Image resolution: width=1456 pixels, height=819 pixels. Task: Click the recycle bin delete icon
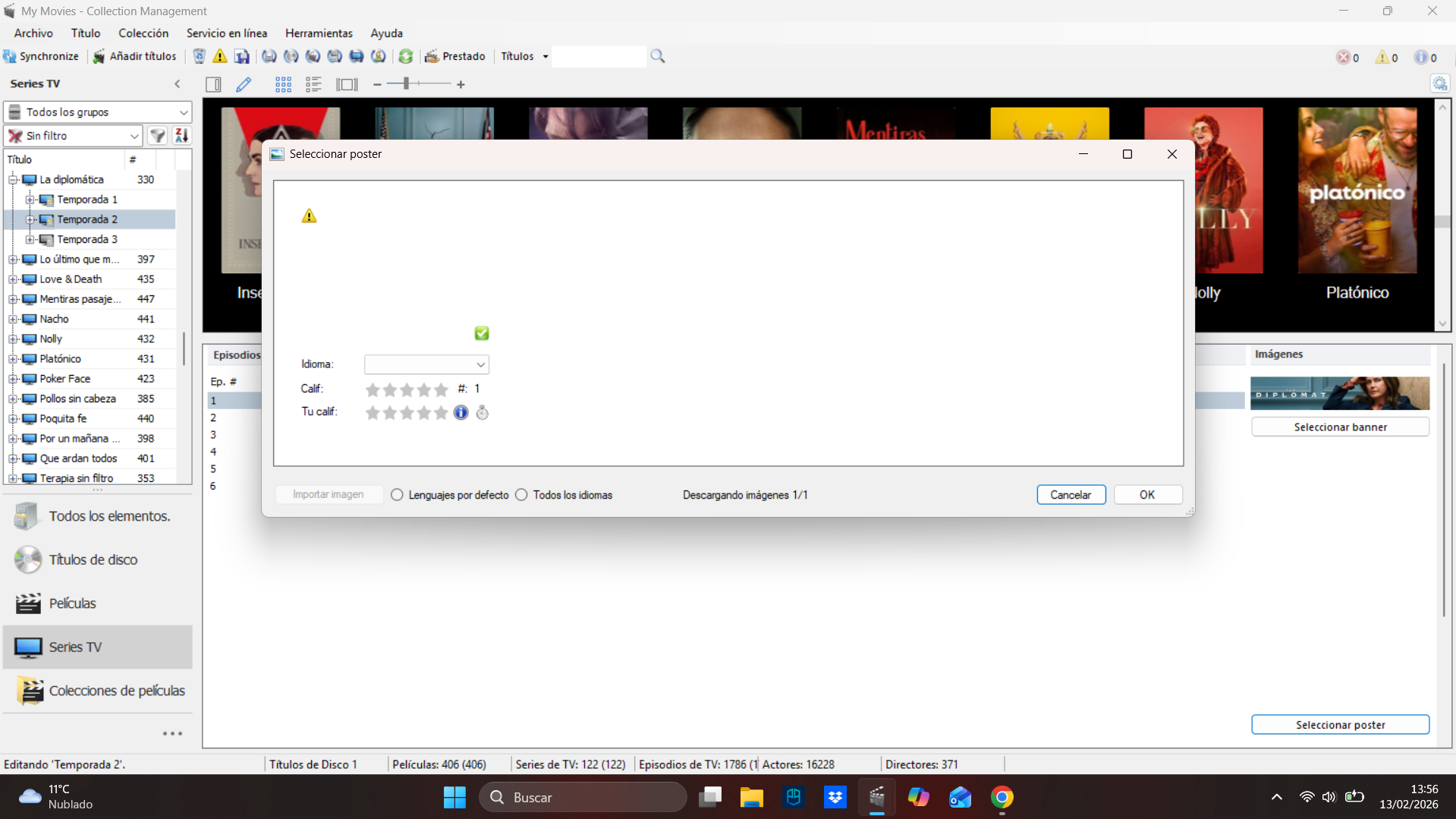199,56
